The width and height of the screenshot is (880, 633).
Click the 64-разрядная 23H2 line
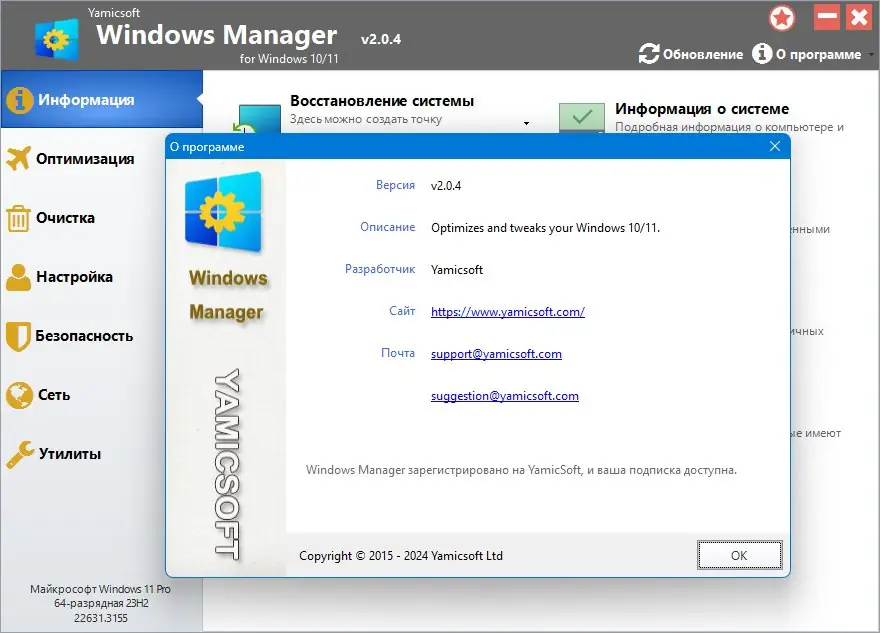tap(101, 604)
